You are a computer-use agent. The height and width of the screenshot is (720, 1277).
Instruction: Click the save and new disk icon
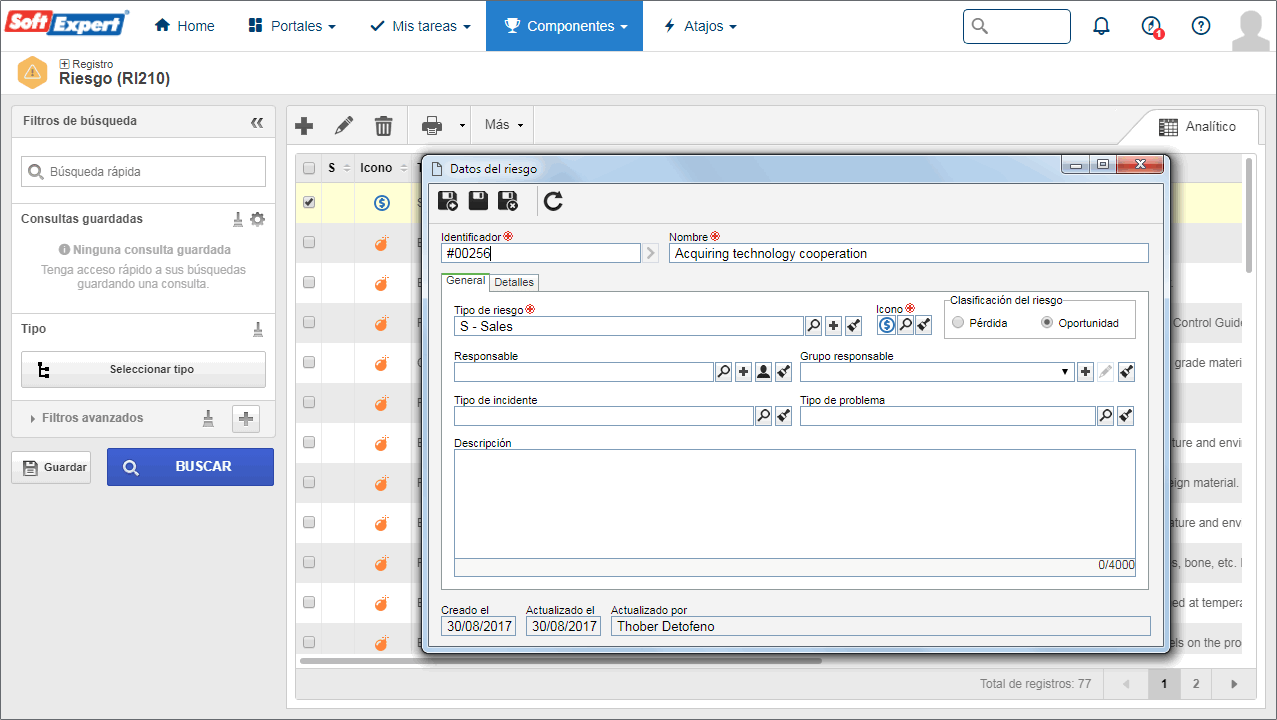[448, 201]
